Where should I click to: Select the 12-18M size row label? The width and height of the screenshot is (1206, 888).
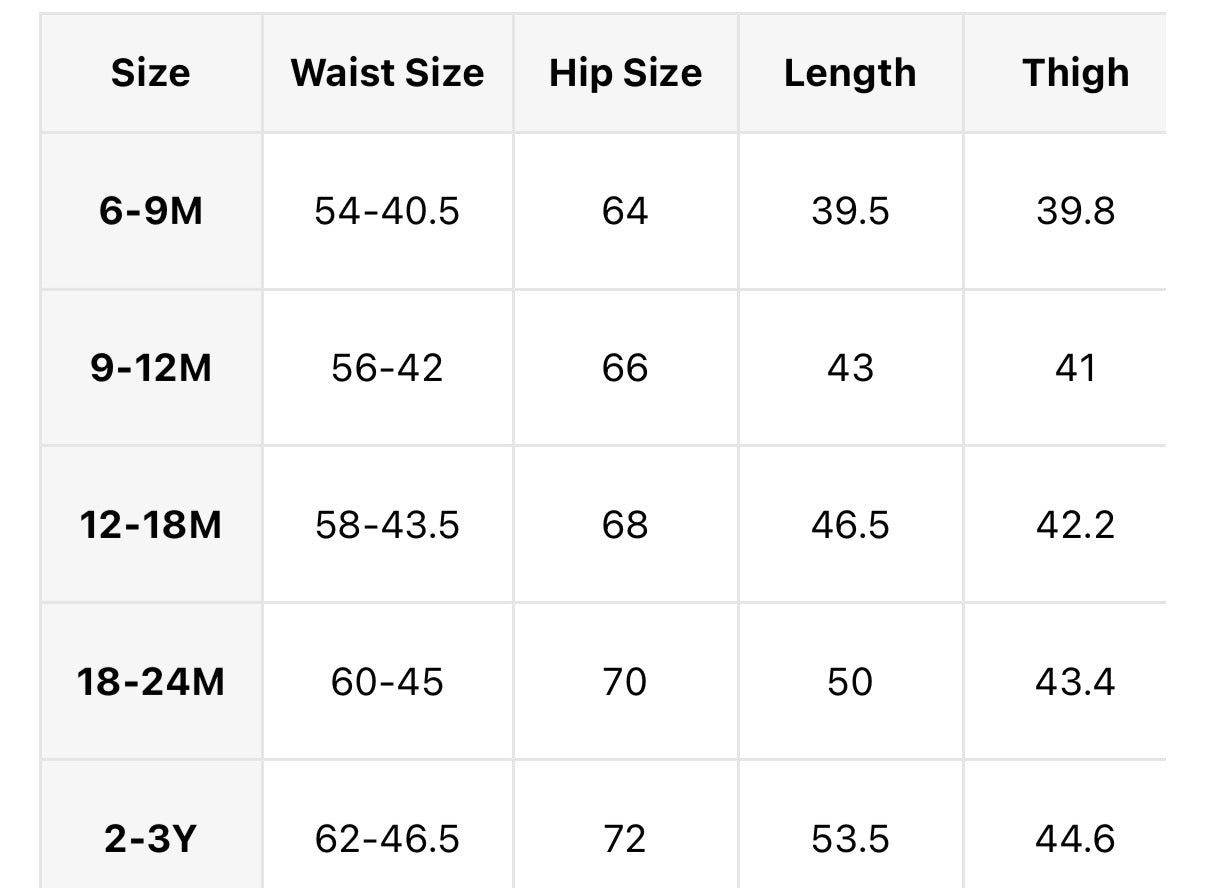coord(150,524)
